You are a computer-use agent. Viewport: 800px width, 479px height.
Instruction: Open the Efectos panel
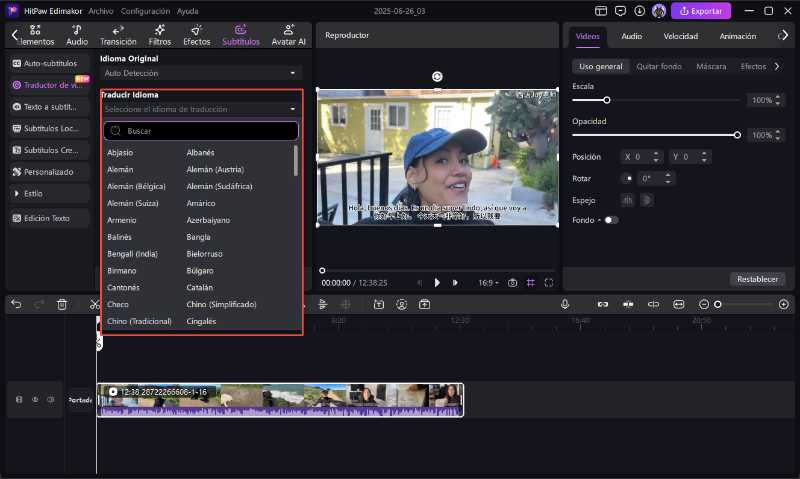pos(196,35)
